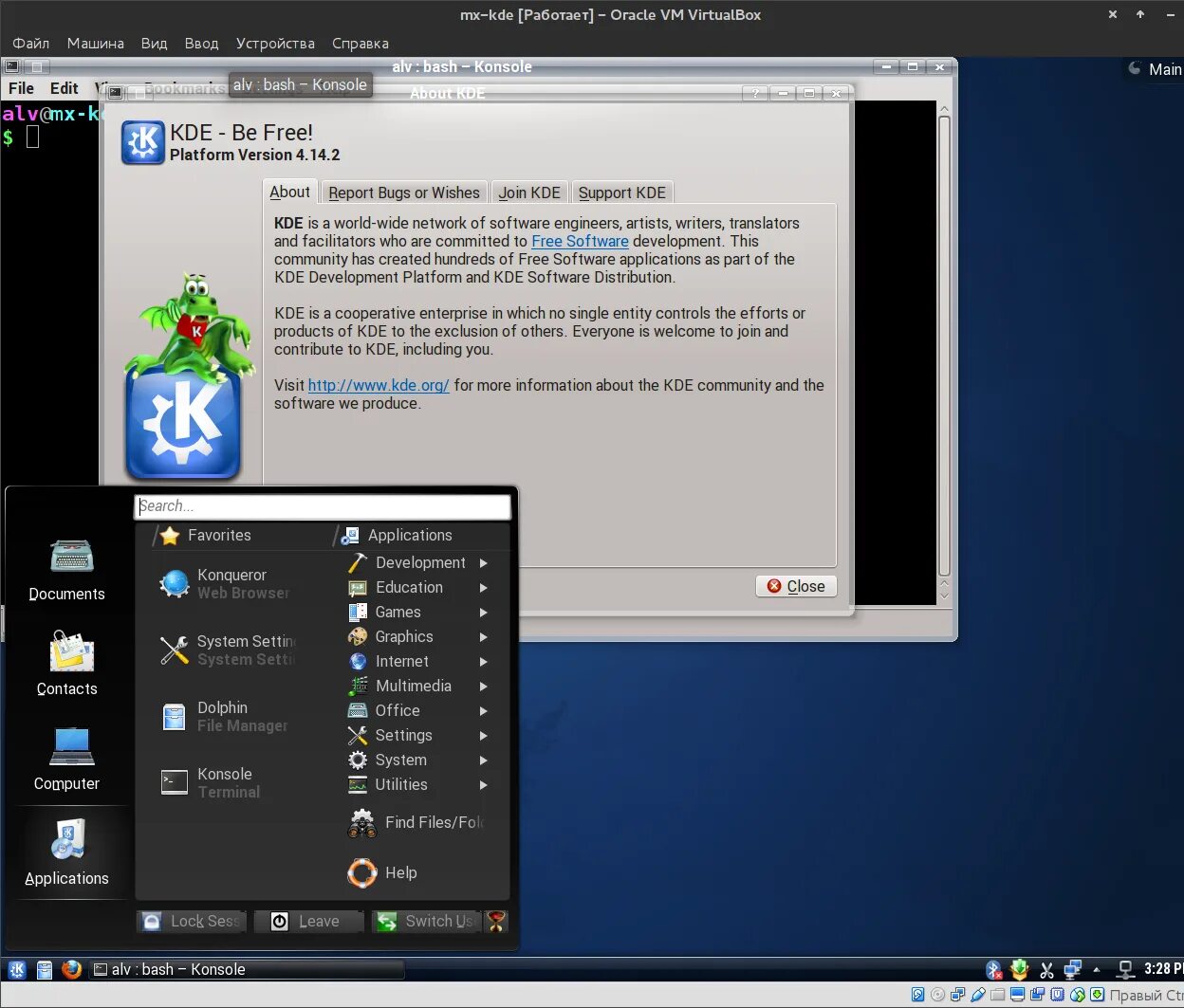Expand the Internet submenu arrow
The width and height of the screenshot is (1184, 1008).
coord(484,662)
